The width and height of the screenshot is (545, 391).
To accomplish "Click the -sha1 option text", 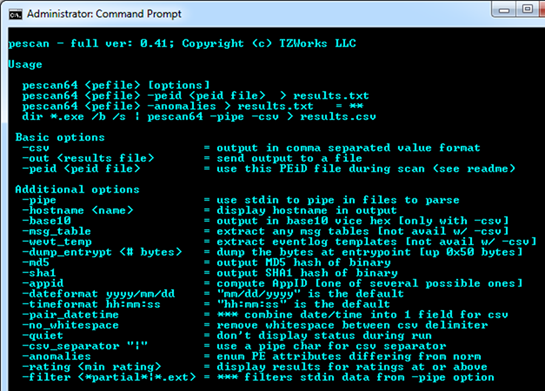I will (x=39, y=273).
